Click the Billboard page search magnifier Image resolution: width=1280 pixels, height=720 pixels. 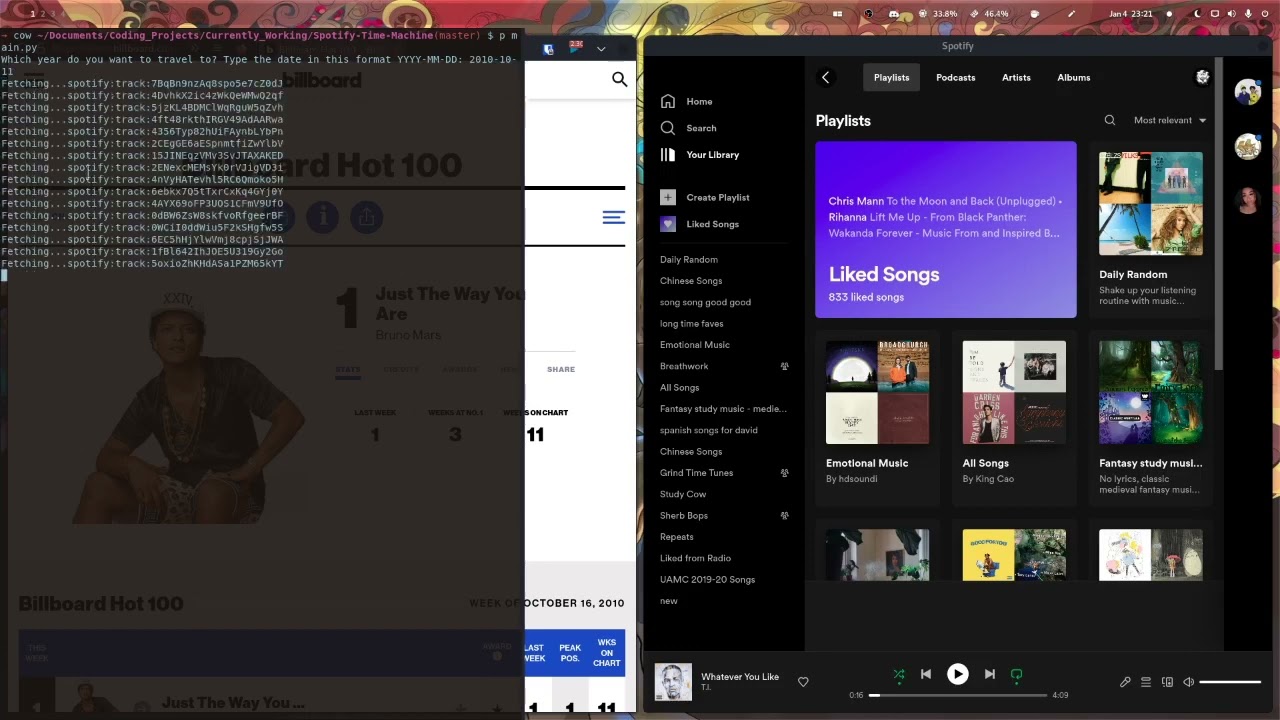[x=620, y=80]
